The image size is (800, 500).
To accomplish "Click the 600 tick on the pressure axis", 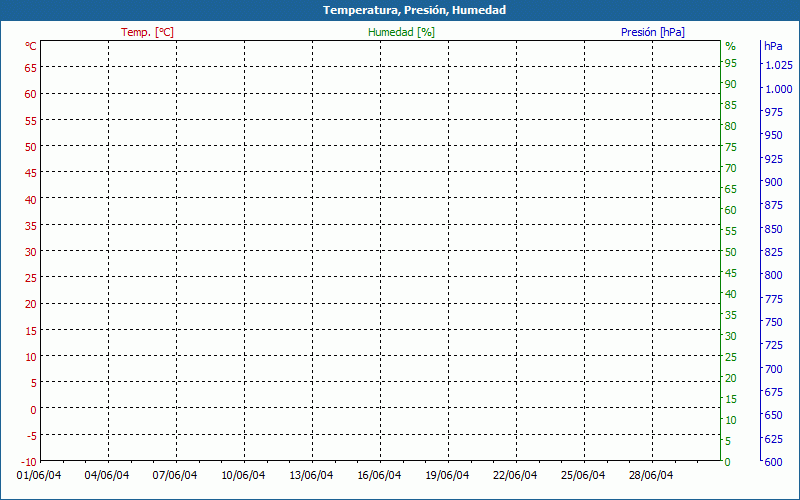I will click(774, 462).
